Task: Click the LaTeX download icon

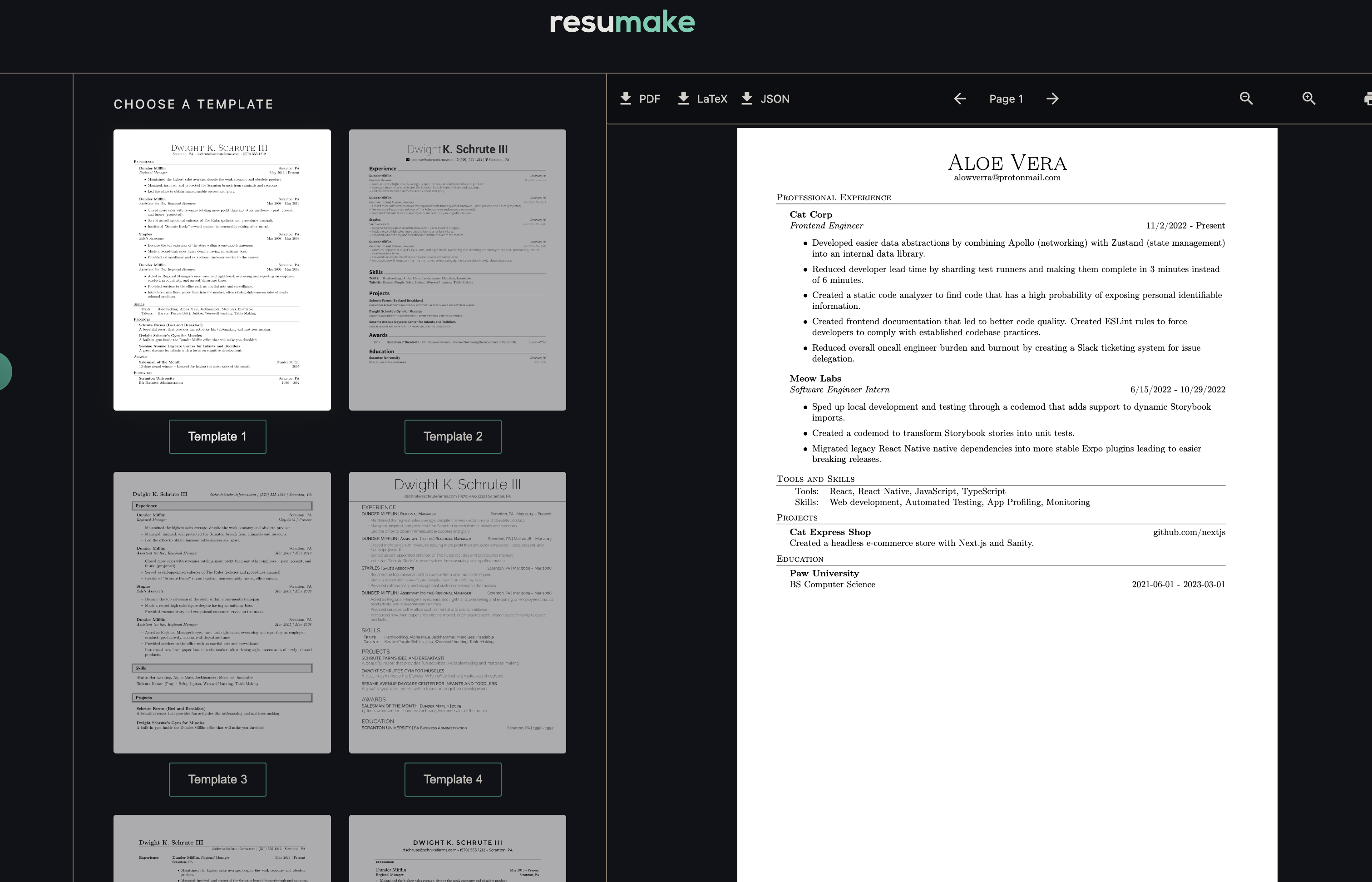Action: pos(683,99)
